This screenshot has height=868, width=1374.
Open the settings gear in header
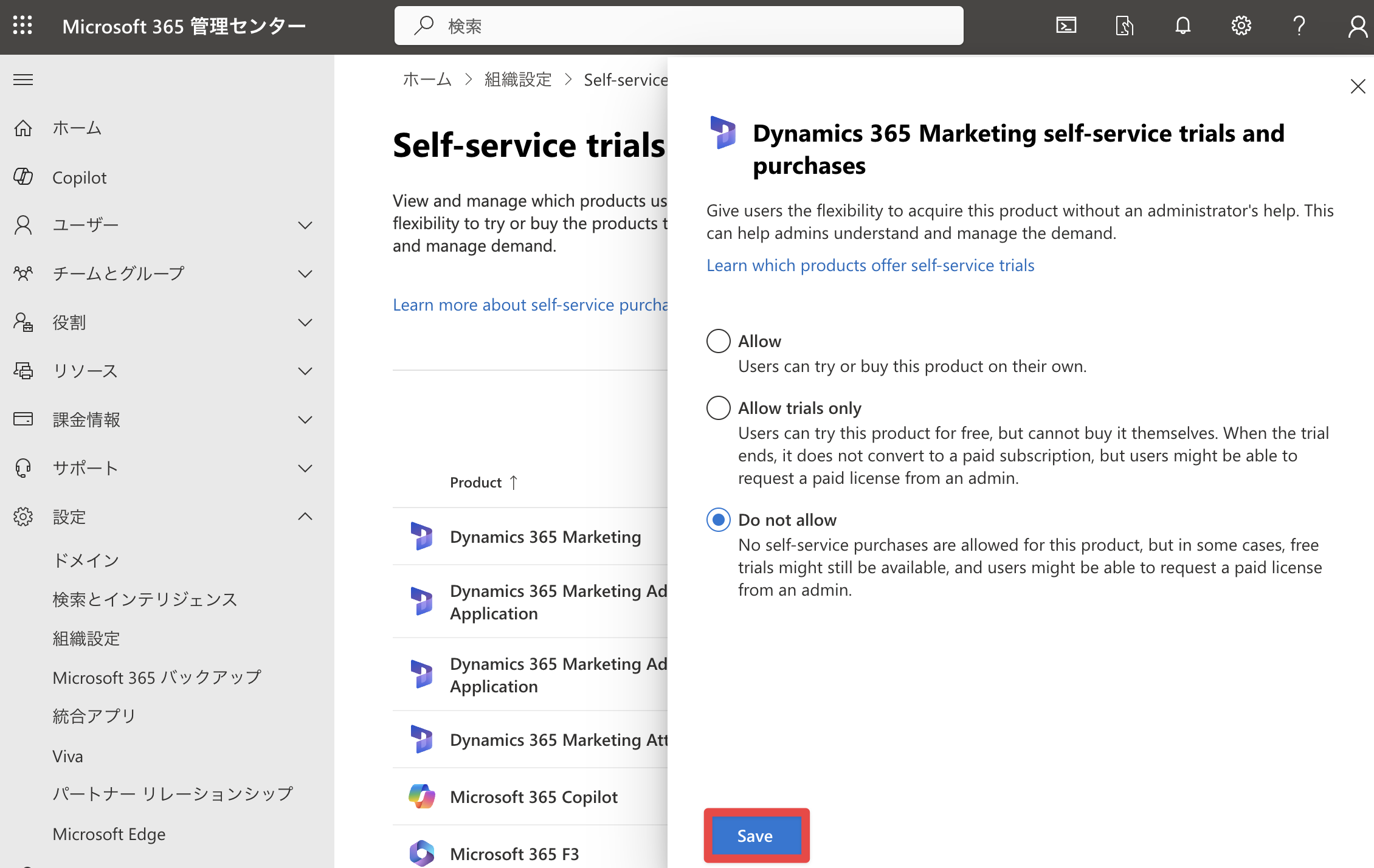[x=1241, y=26]
